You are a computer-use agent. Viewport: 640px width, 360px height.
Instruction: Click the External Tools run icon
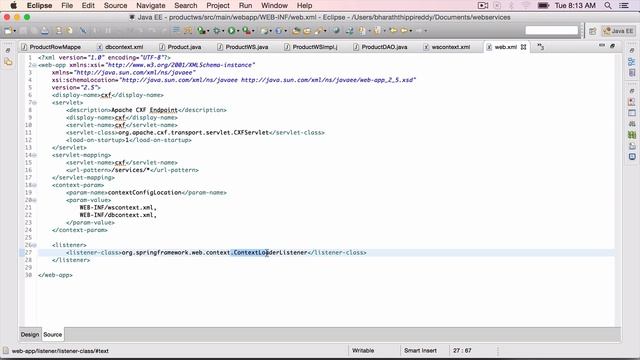(246, 31)
